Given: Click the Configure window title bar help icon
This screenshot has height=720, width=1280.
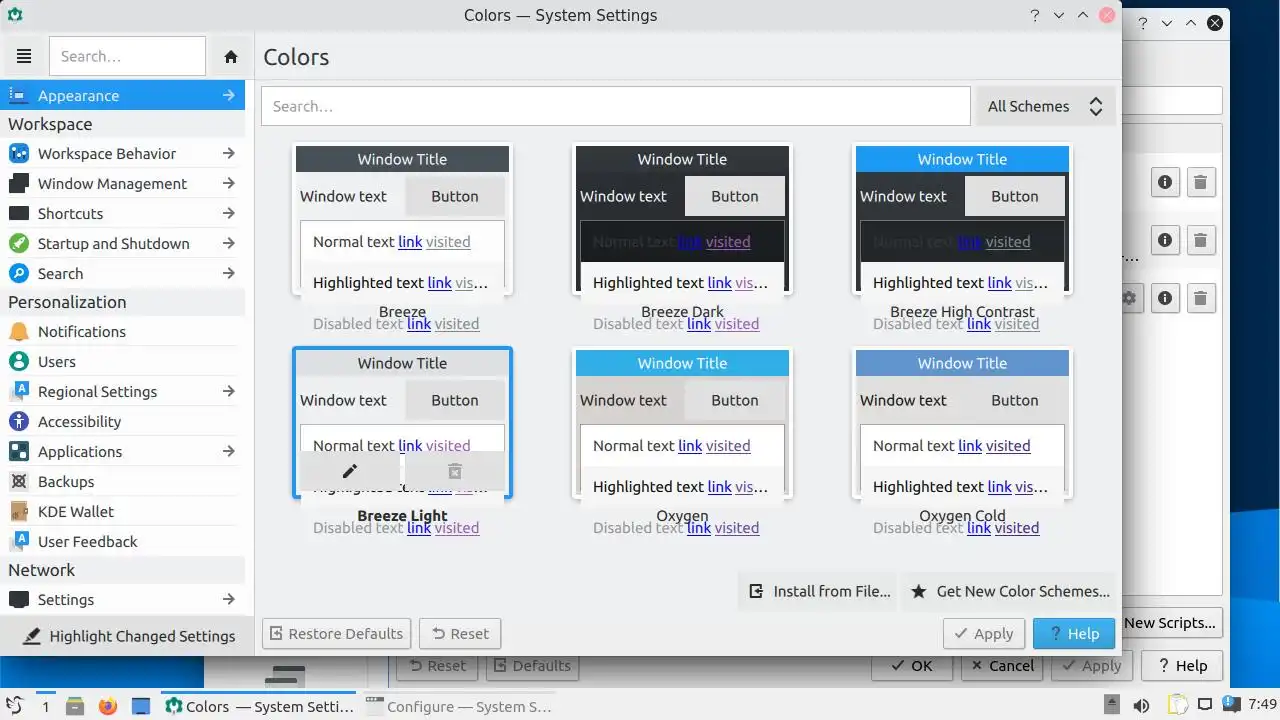Looking at the screenshot, I should pos(1143,23).
